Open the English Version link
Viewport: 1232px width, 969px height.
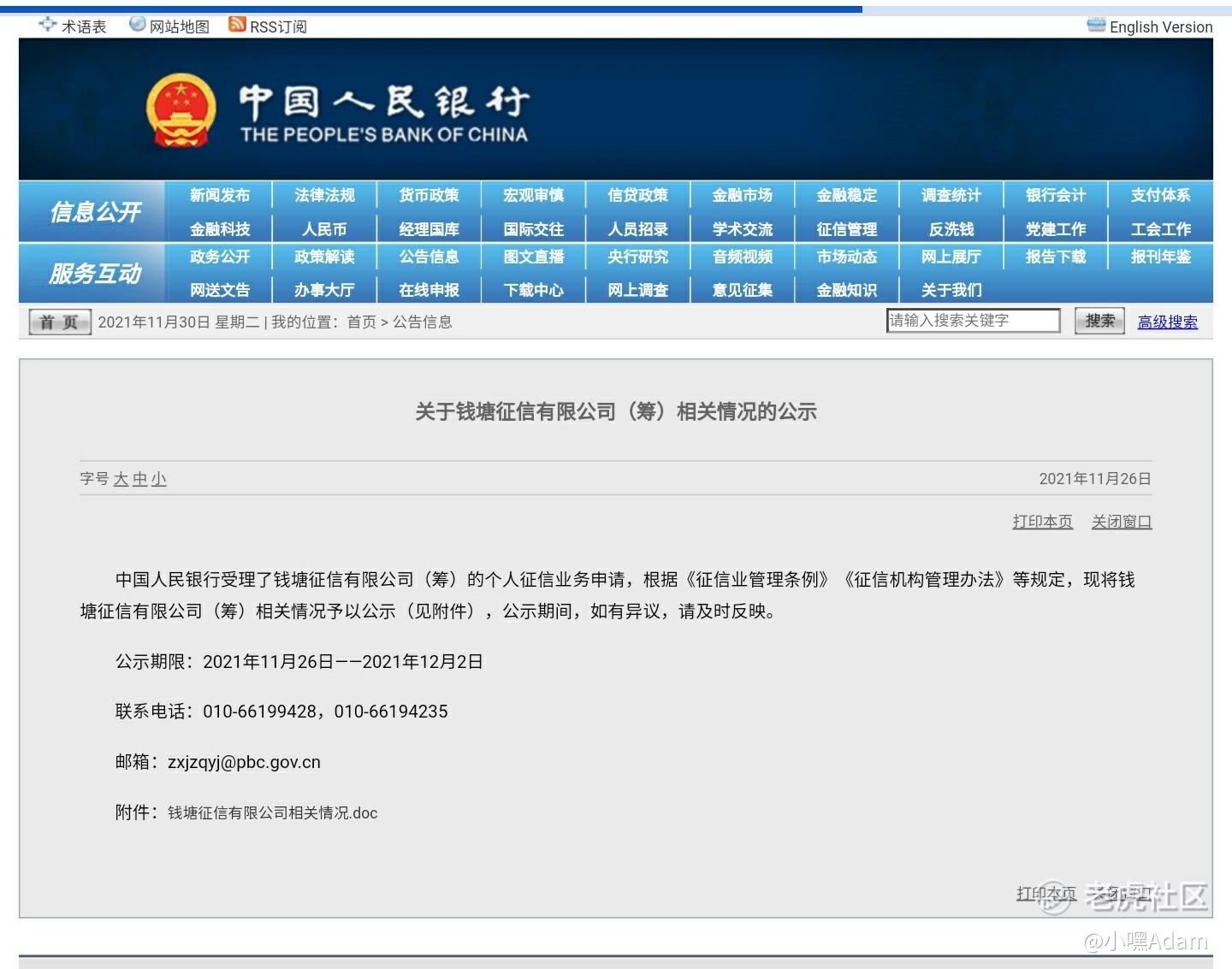tap(1161, 27)
